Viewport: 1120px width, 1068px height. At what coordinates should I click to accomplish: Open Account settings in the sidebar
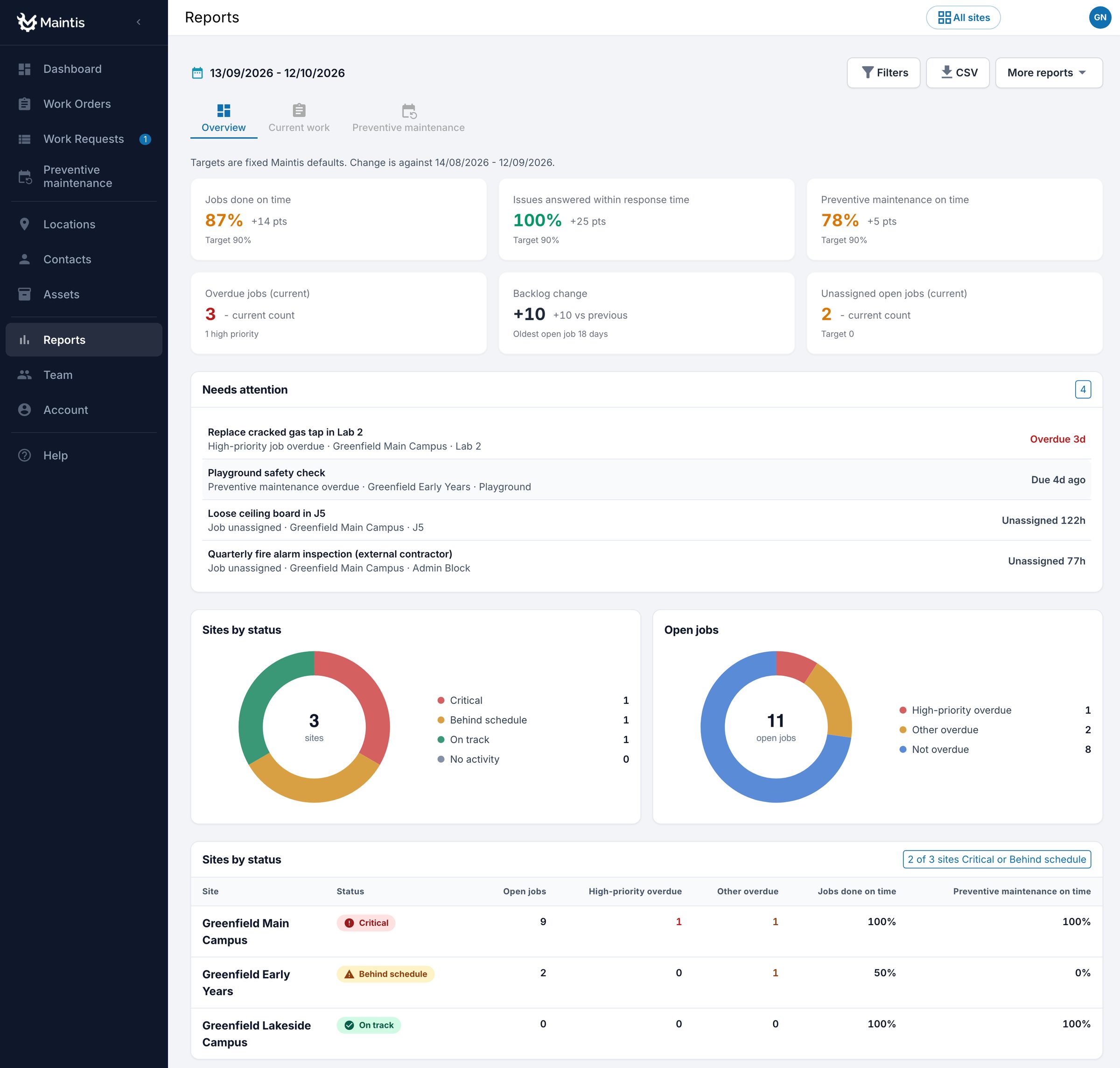click(84, 410)
